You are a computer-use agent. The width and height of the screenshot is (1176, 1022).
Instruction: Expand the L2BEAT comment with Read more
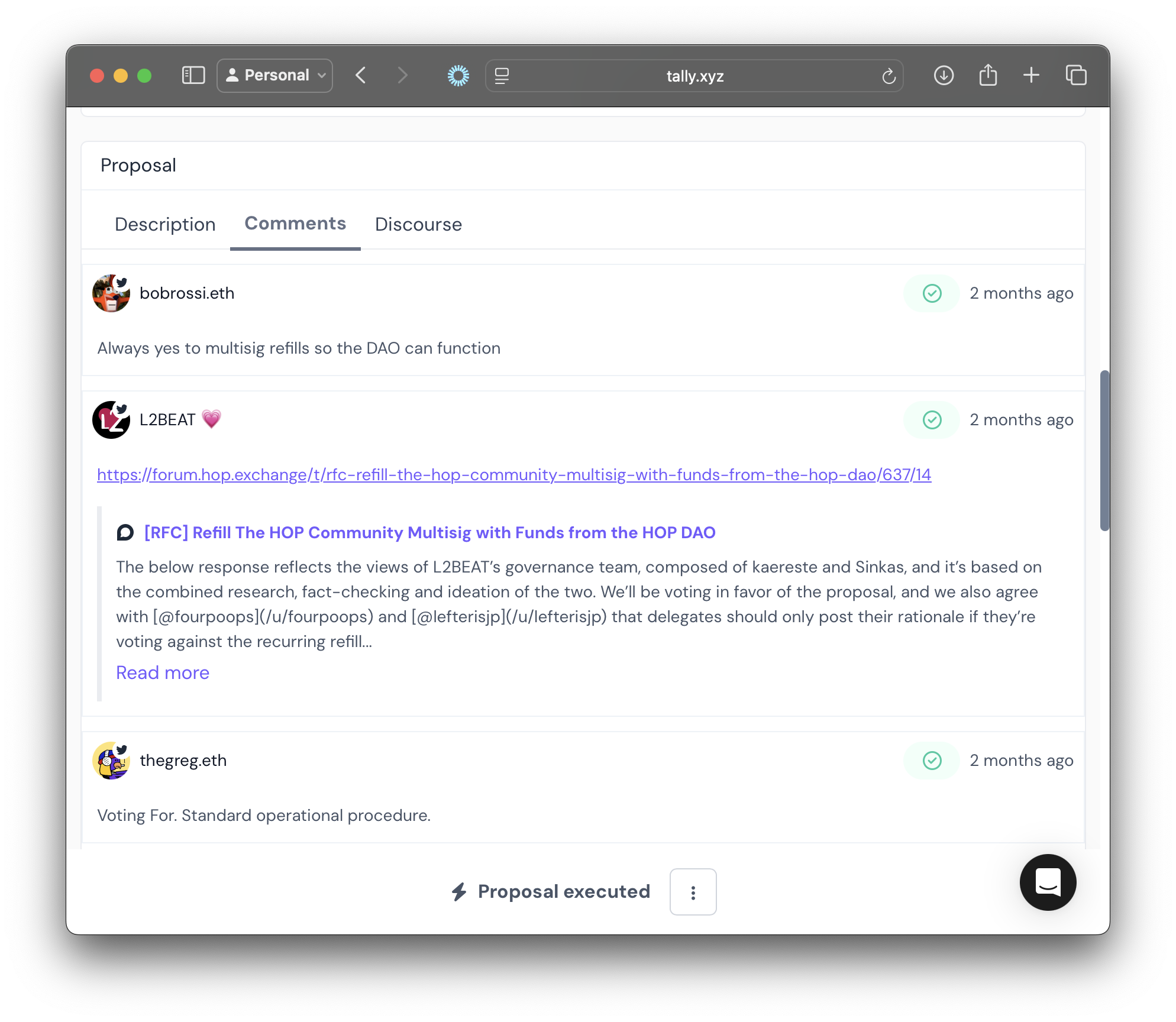tap(163, 673)
